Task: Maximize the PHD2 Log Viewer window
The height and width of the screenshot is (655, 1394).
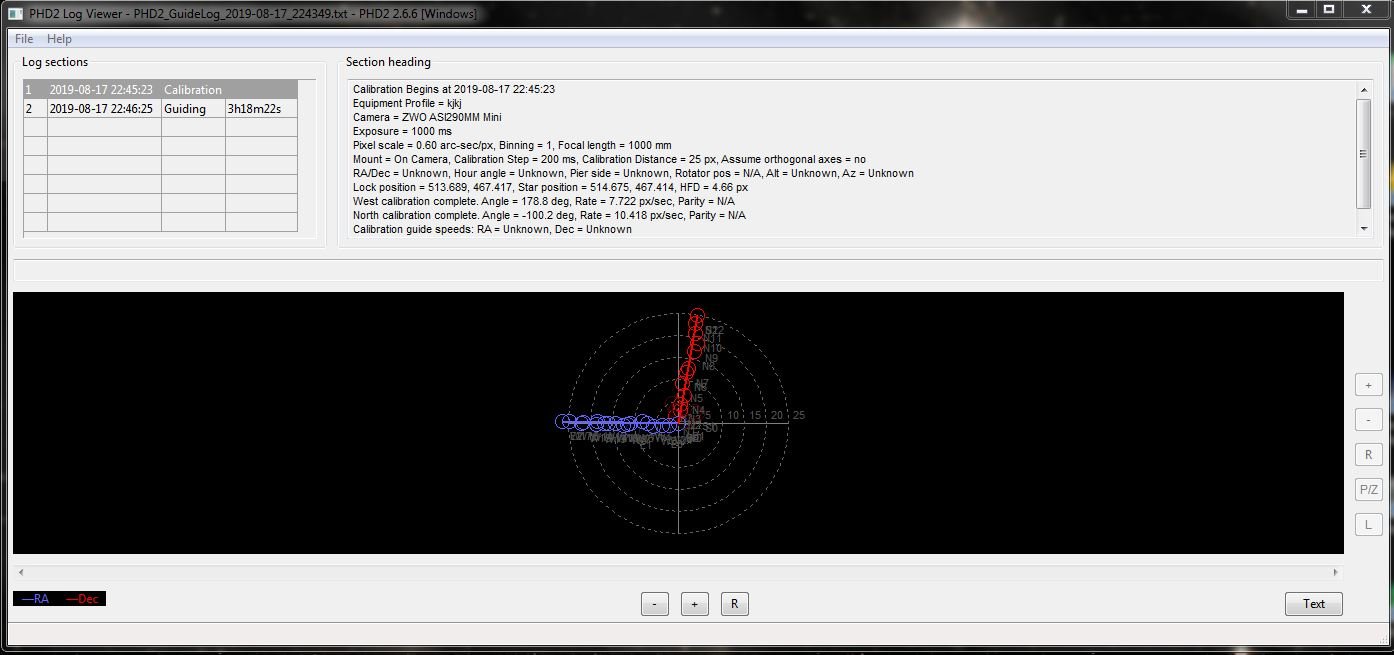Action: click(x=1329, y=9)
